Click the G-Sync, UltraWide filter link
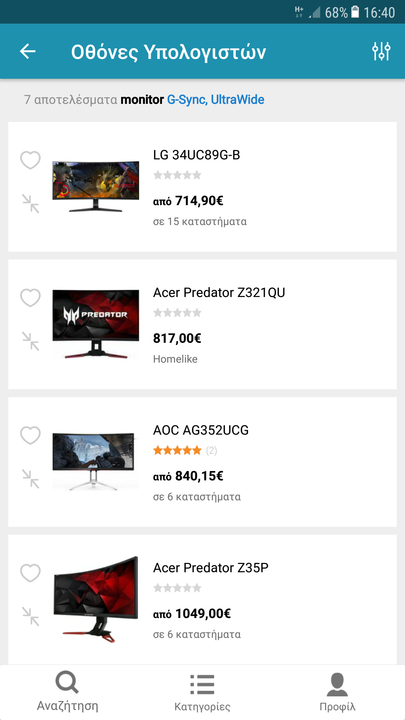 215,100
